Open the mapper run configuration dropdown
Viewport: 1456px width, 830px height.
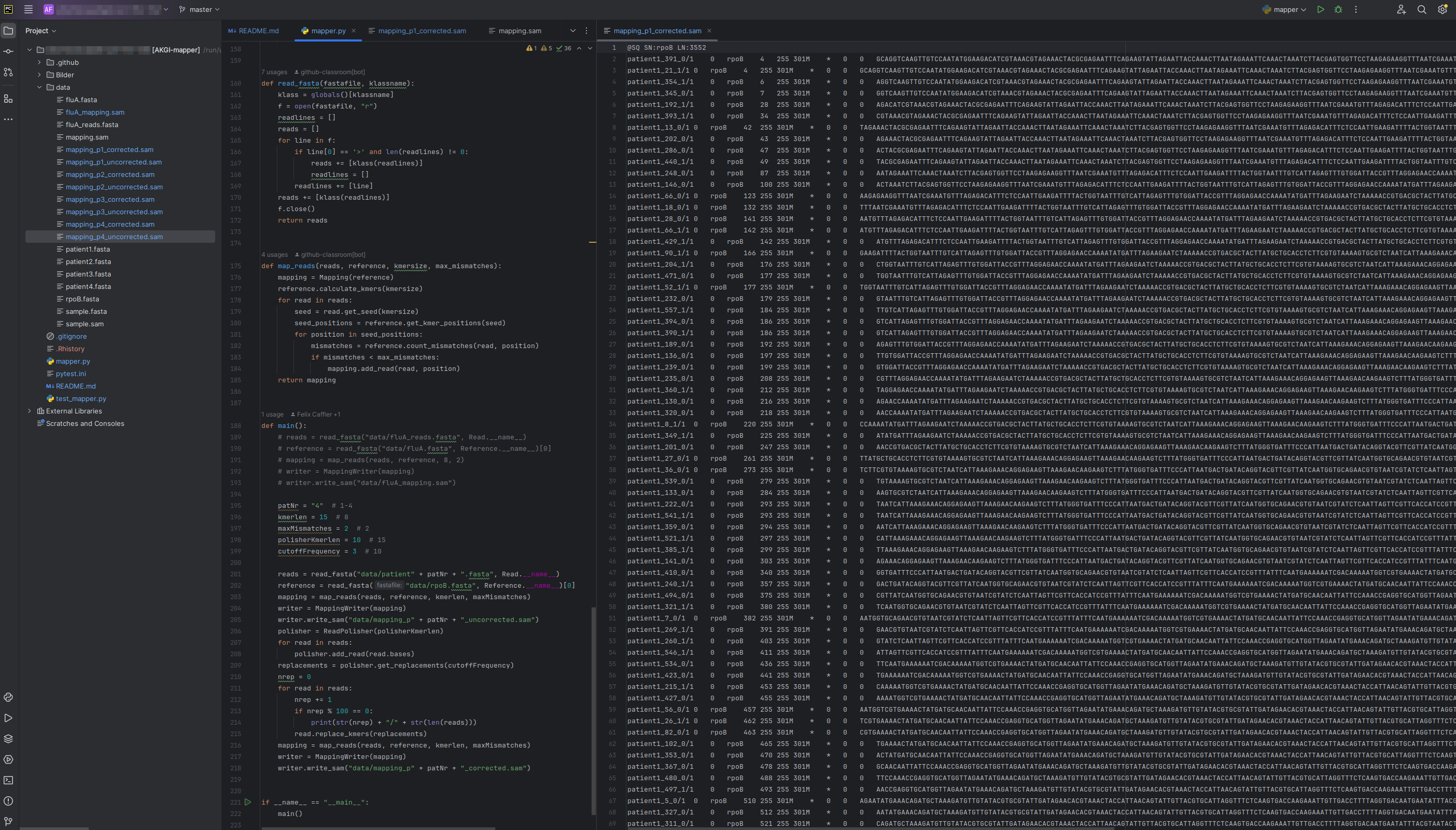pyautogui.click(x=1284, y=9)
